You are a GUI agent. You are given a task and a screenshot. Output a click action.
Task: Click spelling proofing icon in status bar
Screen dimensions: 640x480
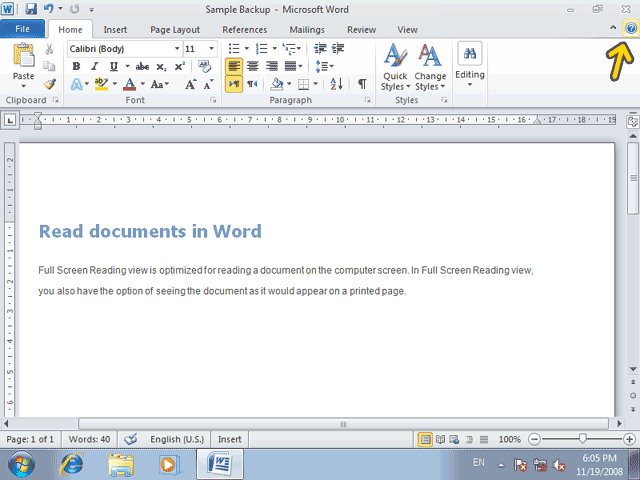(x=131, y=439)
